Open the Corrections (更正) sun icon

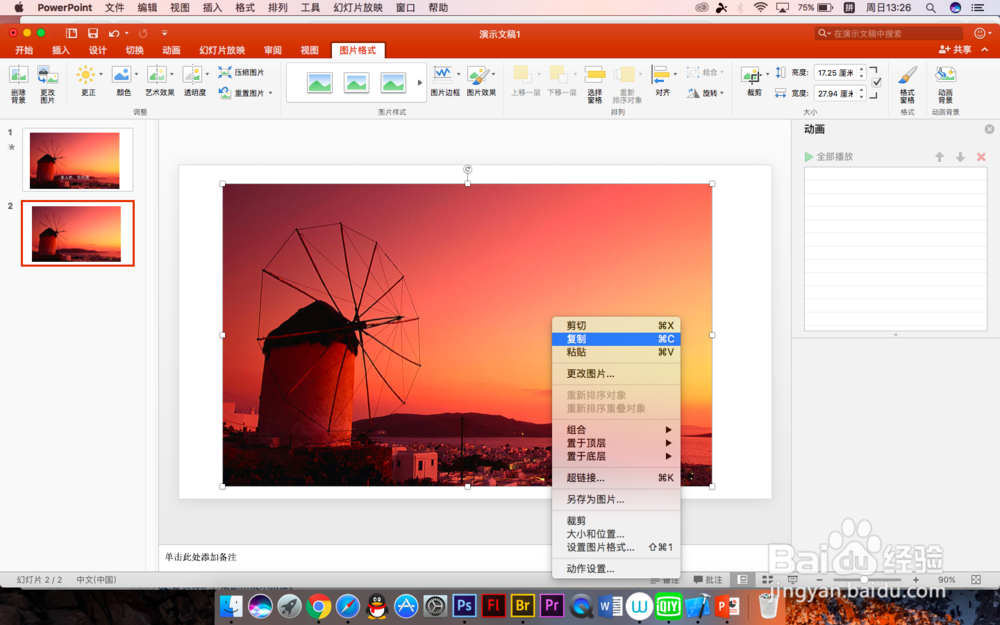click(85, 75)
